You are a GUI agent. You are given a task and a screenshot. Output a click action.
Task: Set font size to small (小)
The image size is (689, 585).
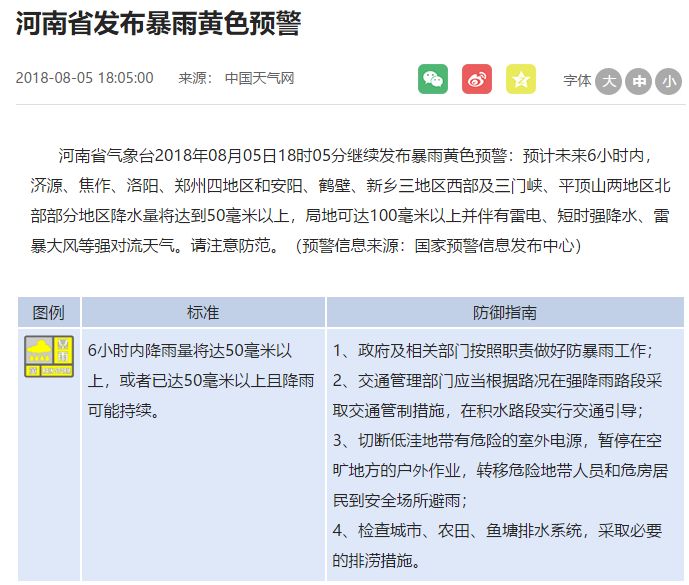[668, 81]
